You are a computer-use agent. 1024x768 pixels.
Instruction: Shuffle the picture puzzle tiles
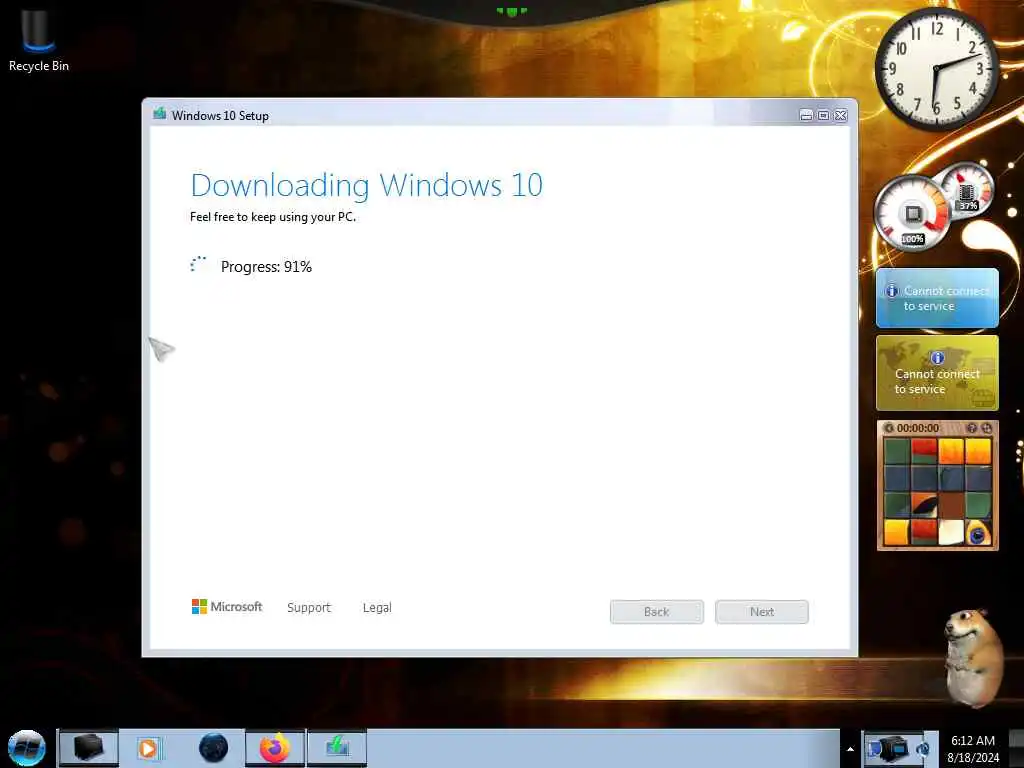pyautogui.click(x=987, y=428)
